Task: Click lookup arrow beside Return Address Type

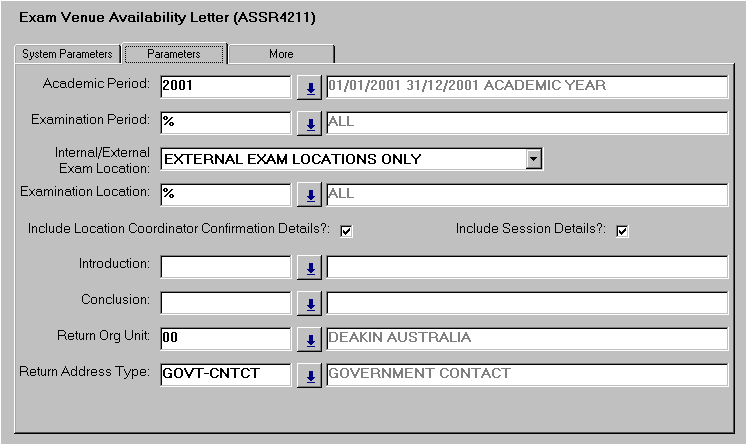Action: 310,376
